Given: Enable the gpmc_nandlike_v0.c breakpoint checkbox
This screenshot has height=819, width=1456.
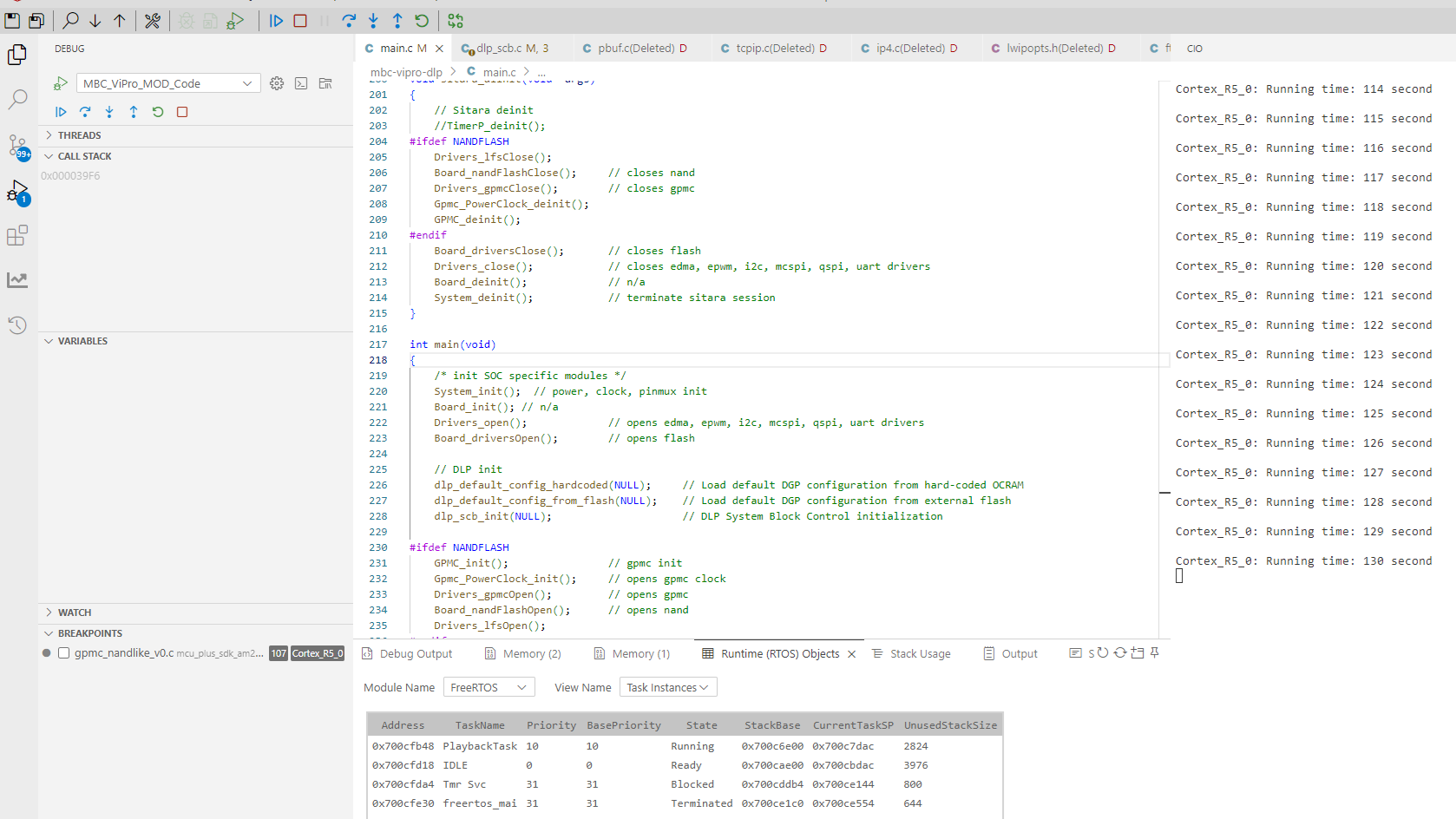Looking at the screenshot, I should pos(63,653).
